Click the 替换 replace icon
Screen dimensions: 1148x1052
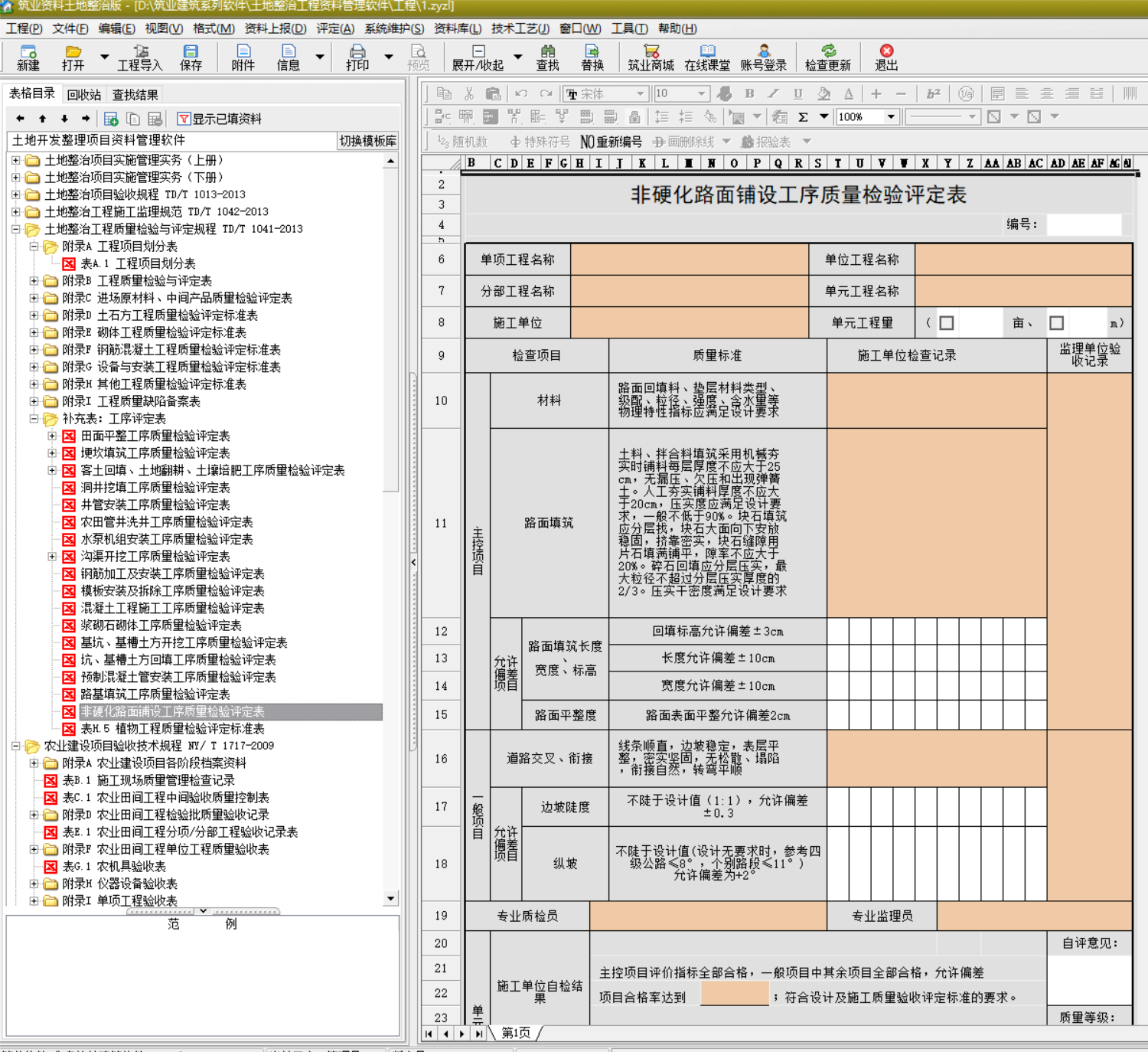click(592, 51)
